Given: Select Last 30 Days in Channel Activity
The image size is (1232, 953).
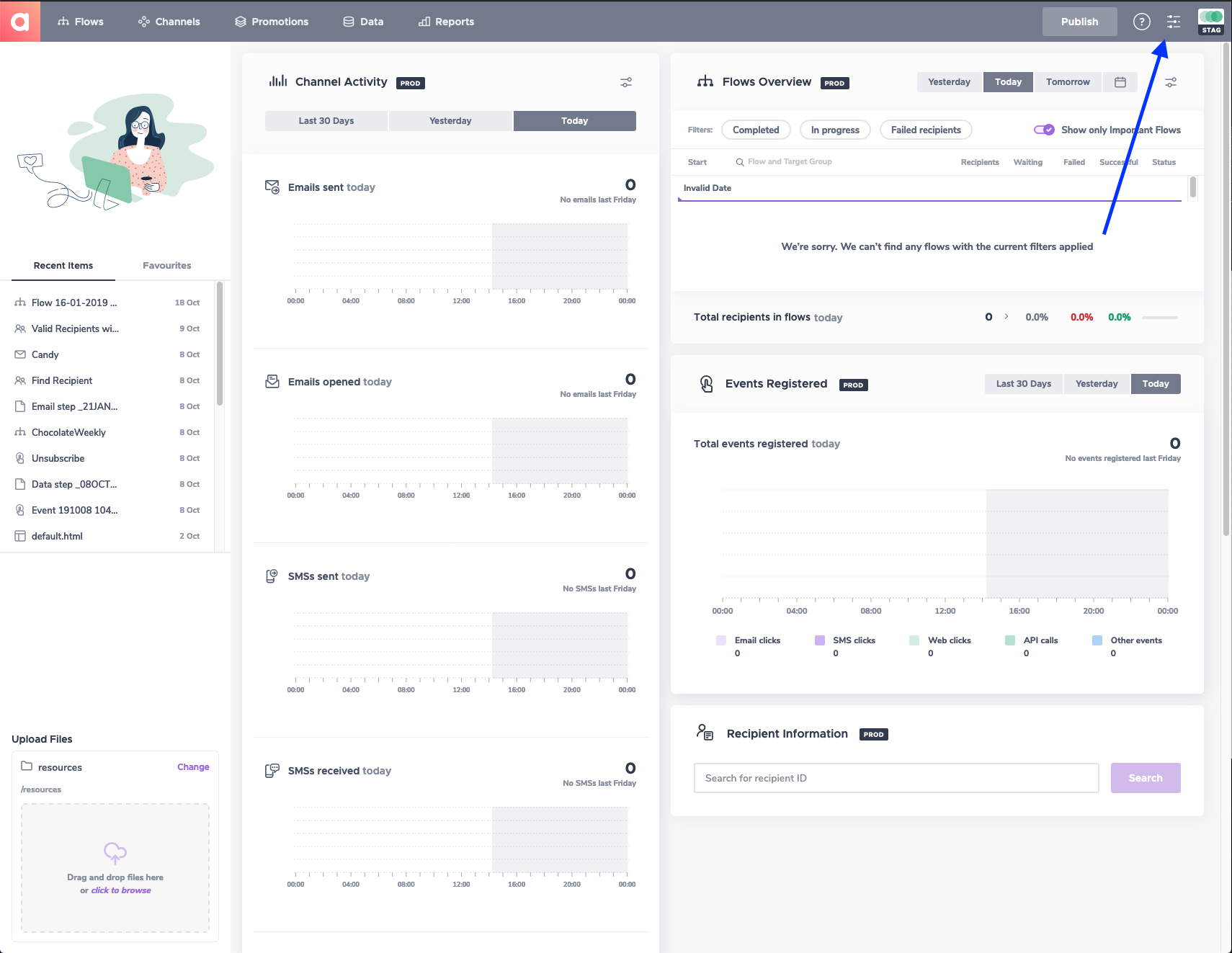Looking at the screenshot, I should coord(326,121).
